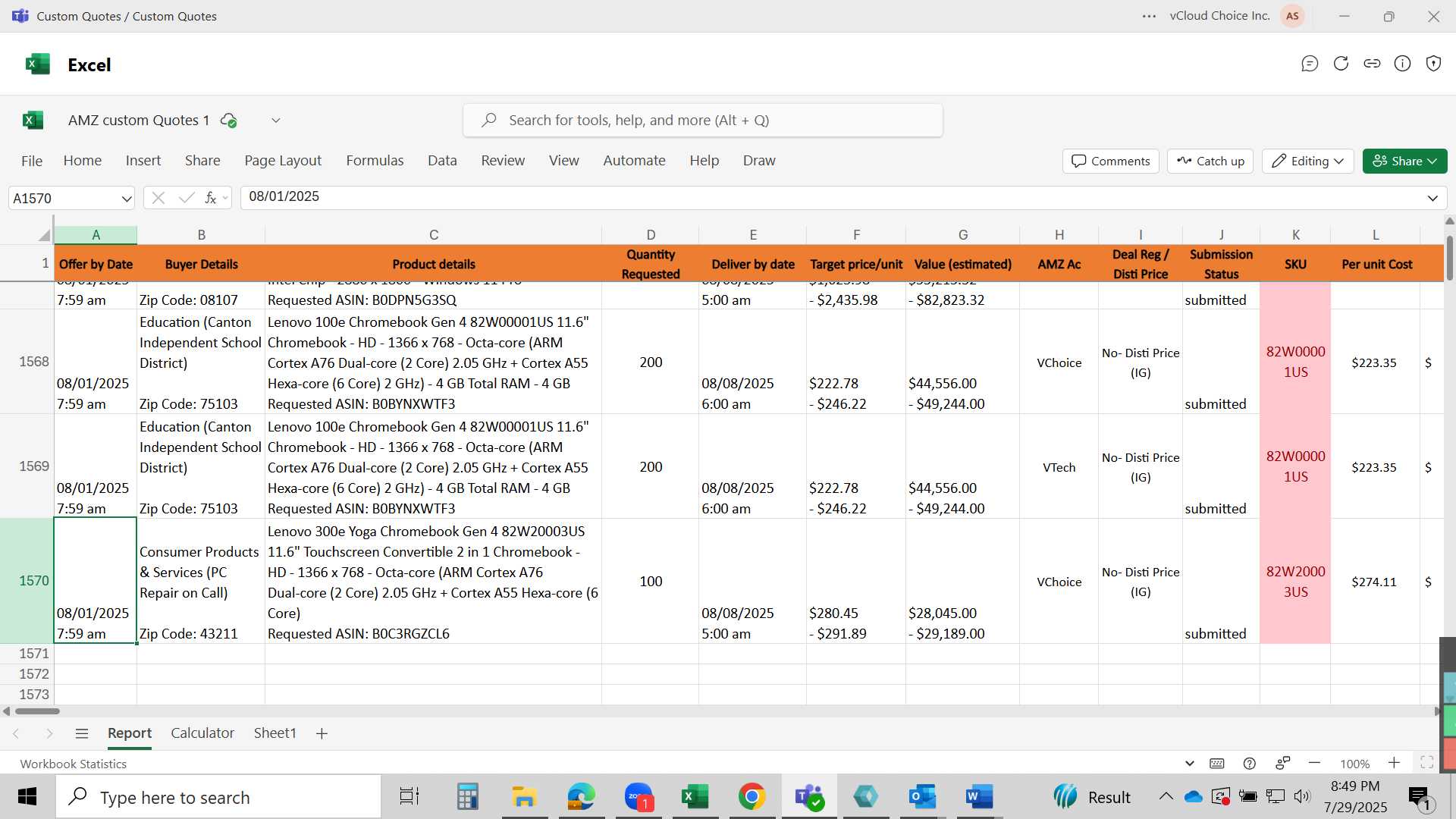Click the tools and help search box
The height and width of the screenshot is (819, 1456).
tap(702, 121)
